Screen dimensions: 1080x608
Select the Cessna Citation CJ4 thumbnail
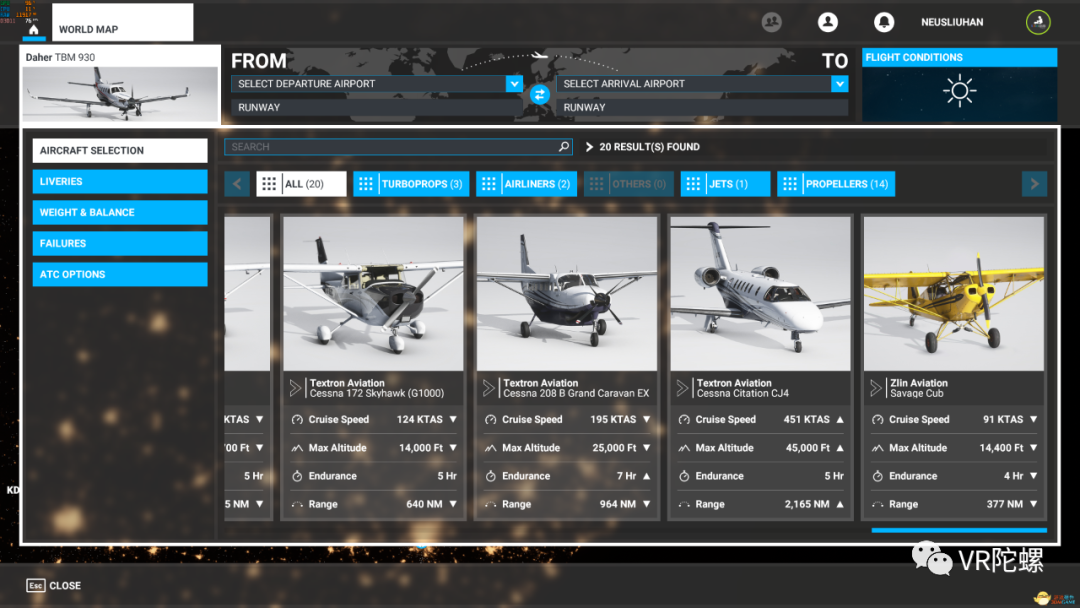(760, 294)
